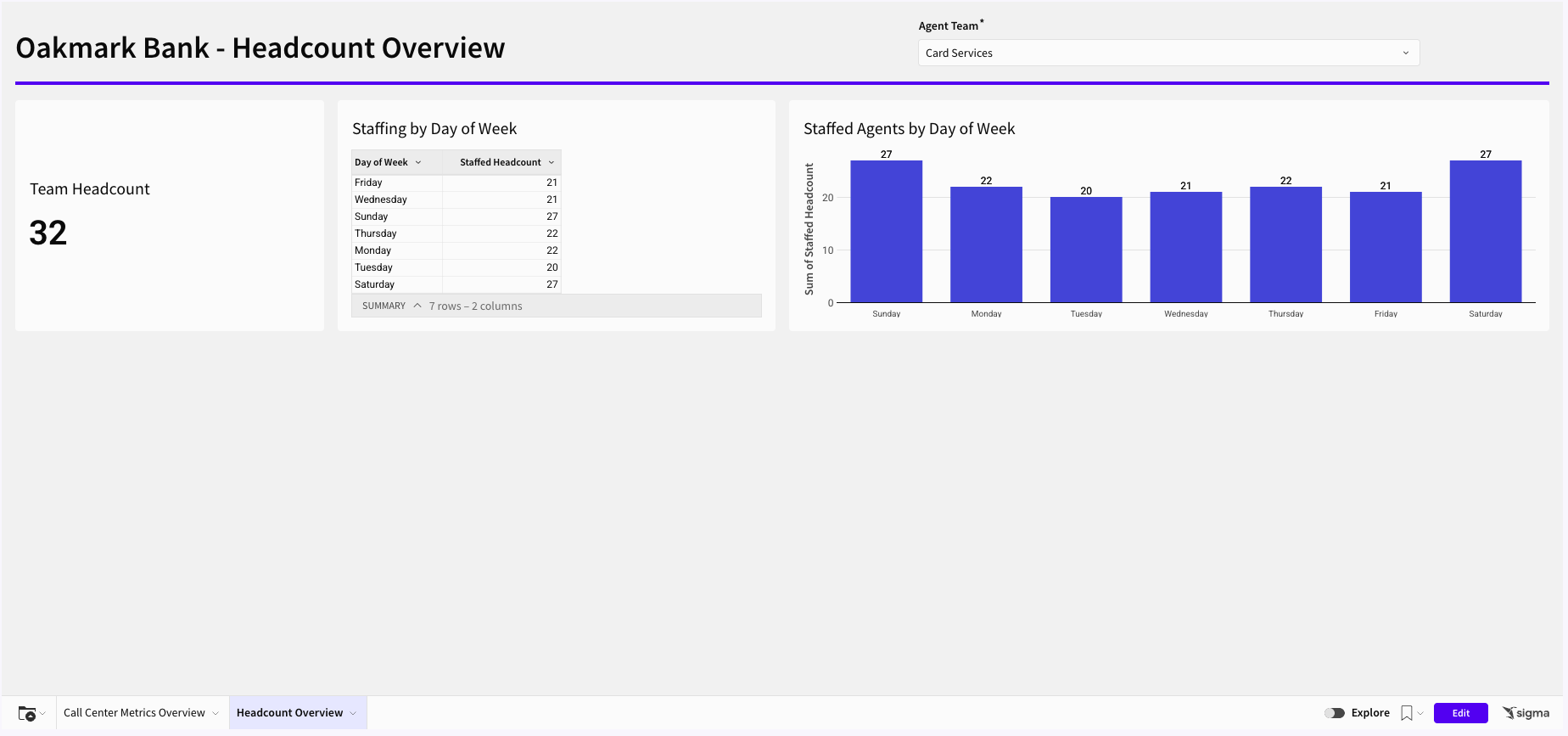Click the Sigma logo
Screen dimensions: 1568x736
[x=1526, y=713]
